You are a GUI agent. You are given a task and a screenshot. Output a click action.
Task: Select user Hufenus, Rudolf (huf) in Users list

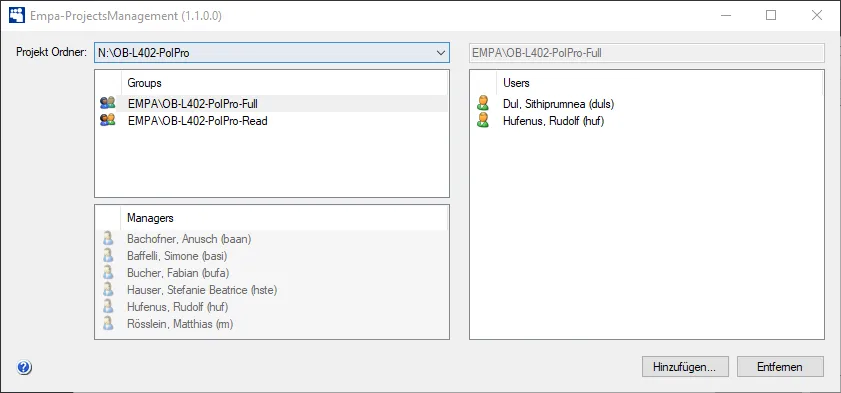[554, 121]
